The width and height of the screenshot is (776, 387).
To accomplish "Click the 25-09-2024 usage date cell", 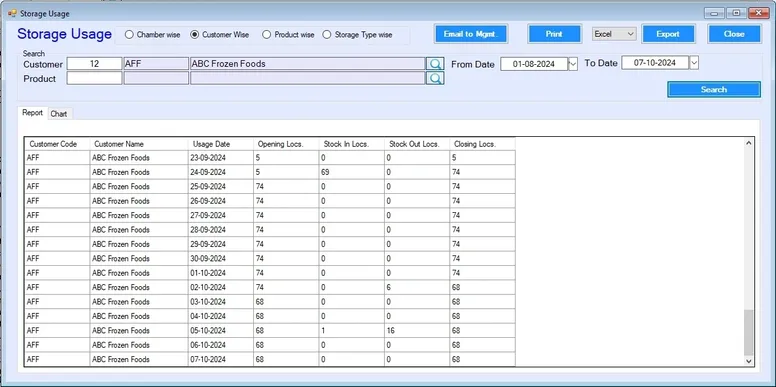I will [x=220, y=187].
